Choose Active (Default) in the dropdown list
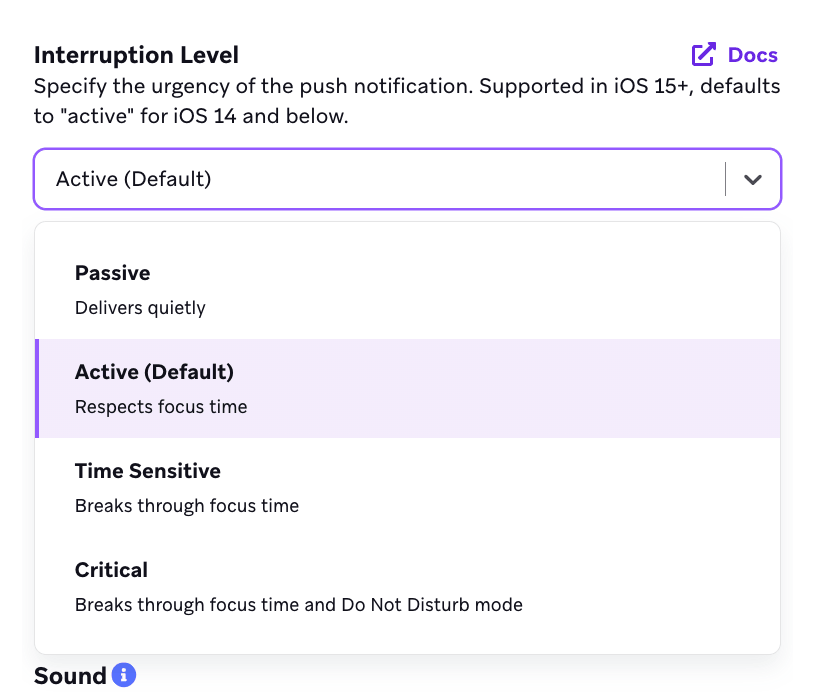 point(154,372)
